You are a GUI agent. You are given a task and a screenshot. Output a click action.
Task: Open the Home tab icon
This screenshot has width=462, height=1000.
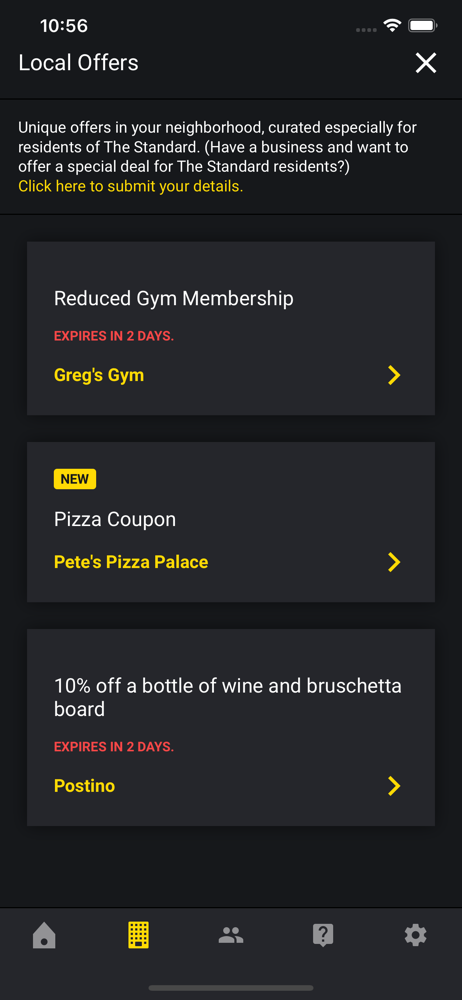click(44, 936)
